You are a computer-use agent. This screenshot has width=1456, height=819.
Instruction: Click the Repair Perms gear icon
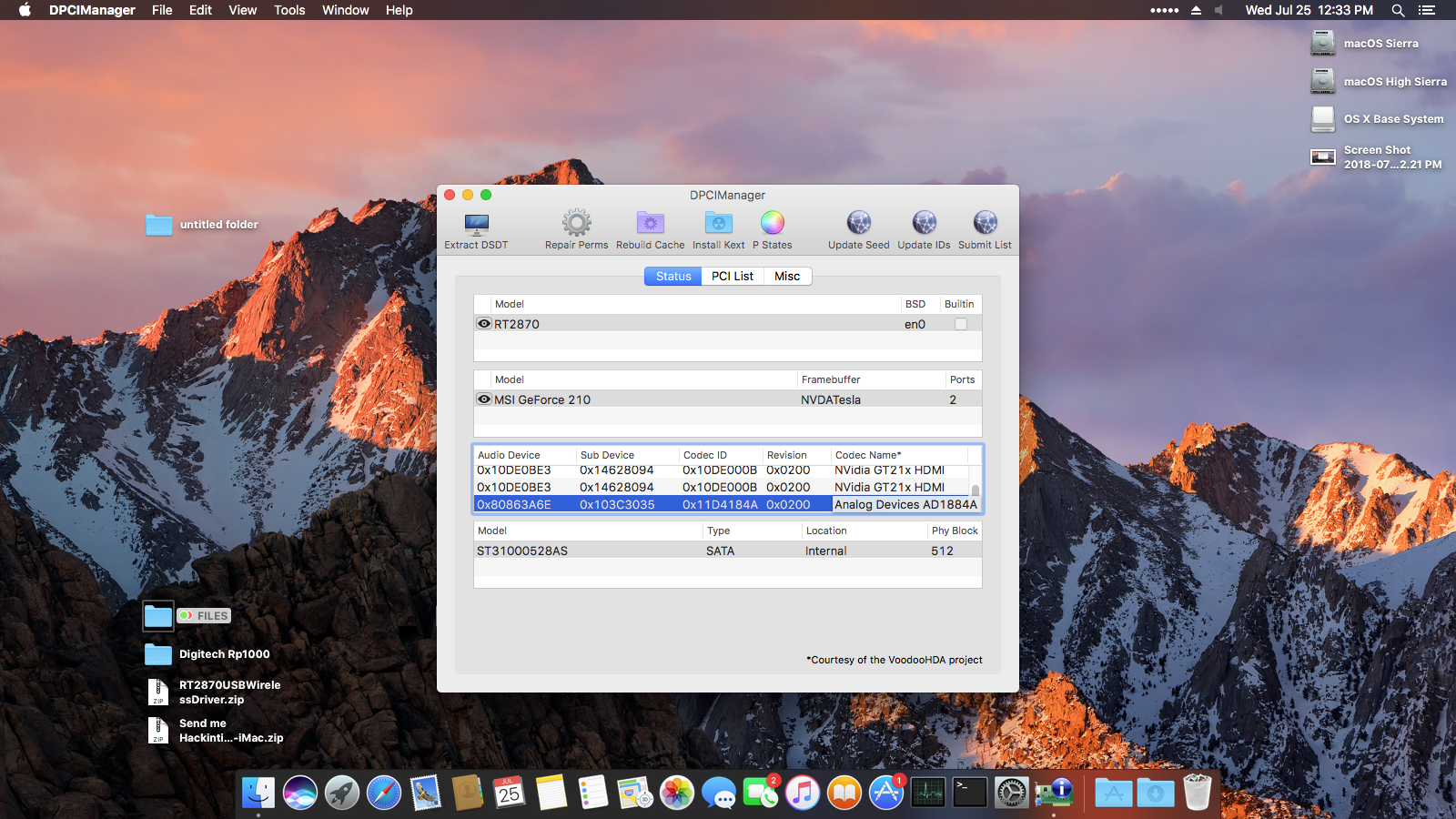tap(576, 223)
